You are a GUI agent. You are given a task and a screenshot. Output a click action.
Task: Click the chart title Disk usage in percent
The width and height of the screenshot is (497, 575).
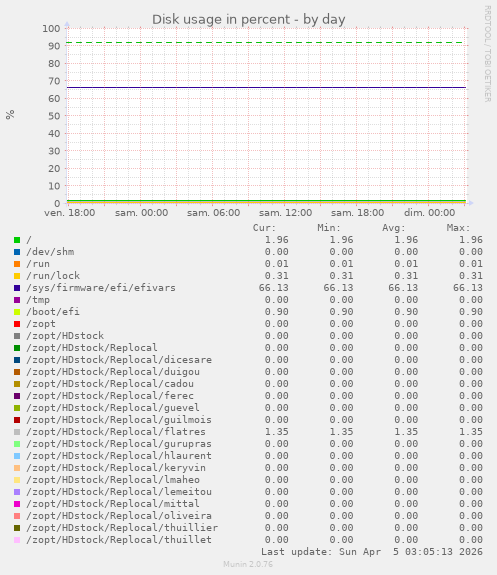249,19
